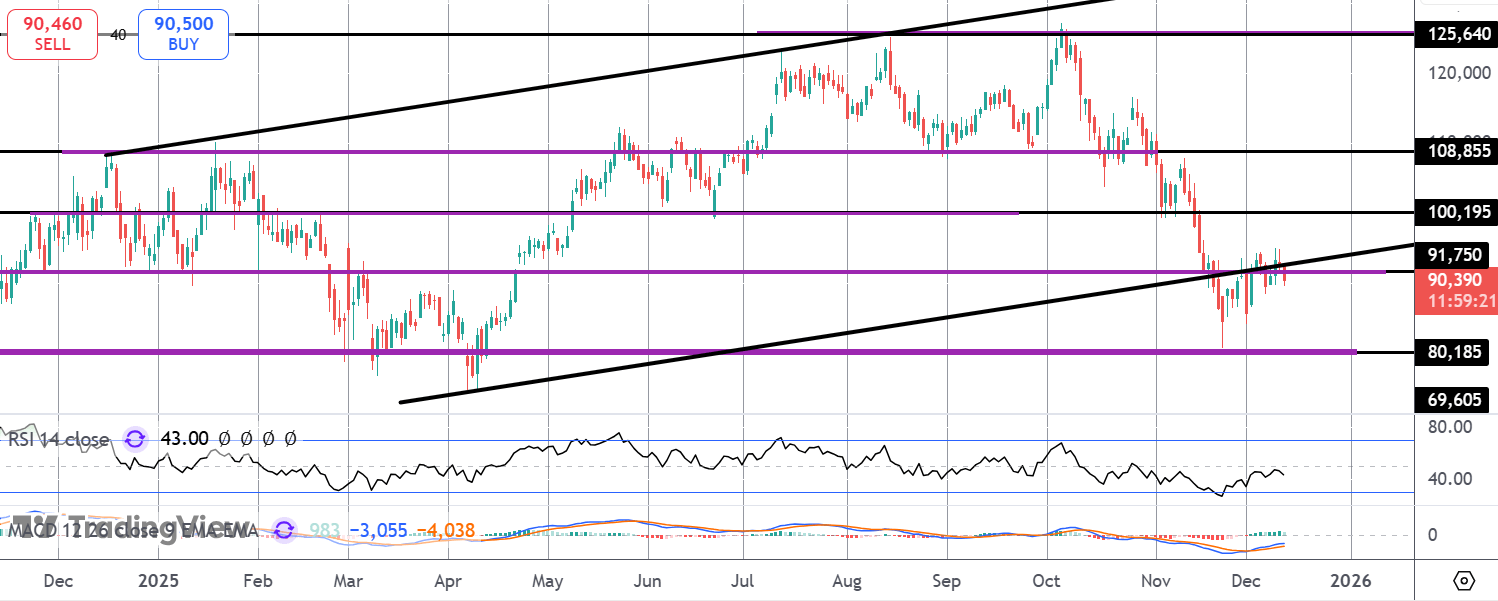Click the 2026 label on time axis
The image size is (1498, 601).
click(1350, 581)
